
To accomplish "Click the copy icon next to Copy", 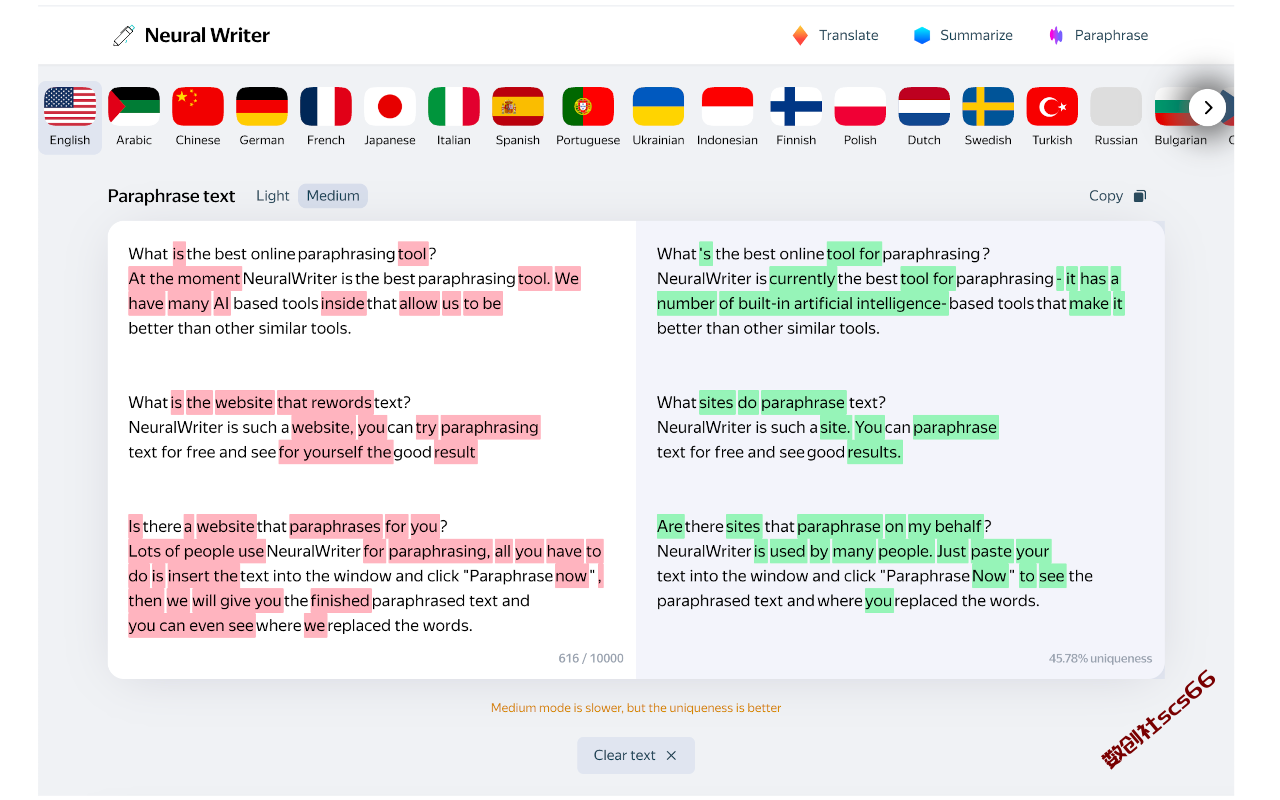I will pos(1140,196).
